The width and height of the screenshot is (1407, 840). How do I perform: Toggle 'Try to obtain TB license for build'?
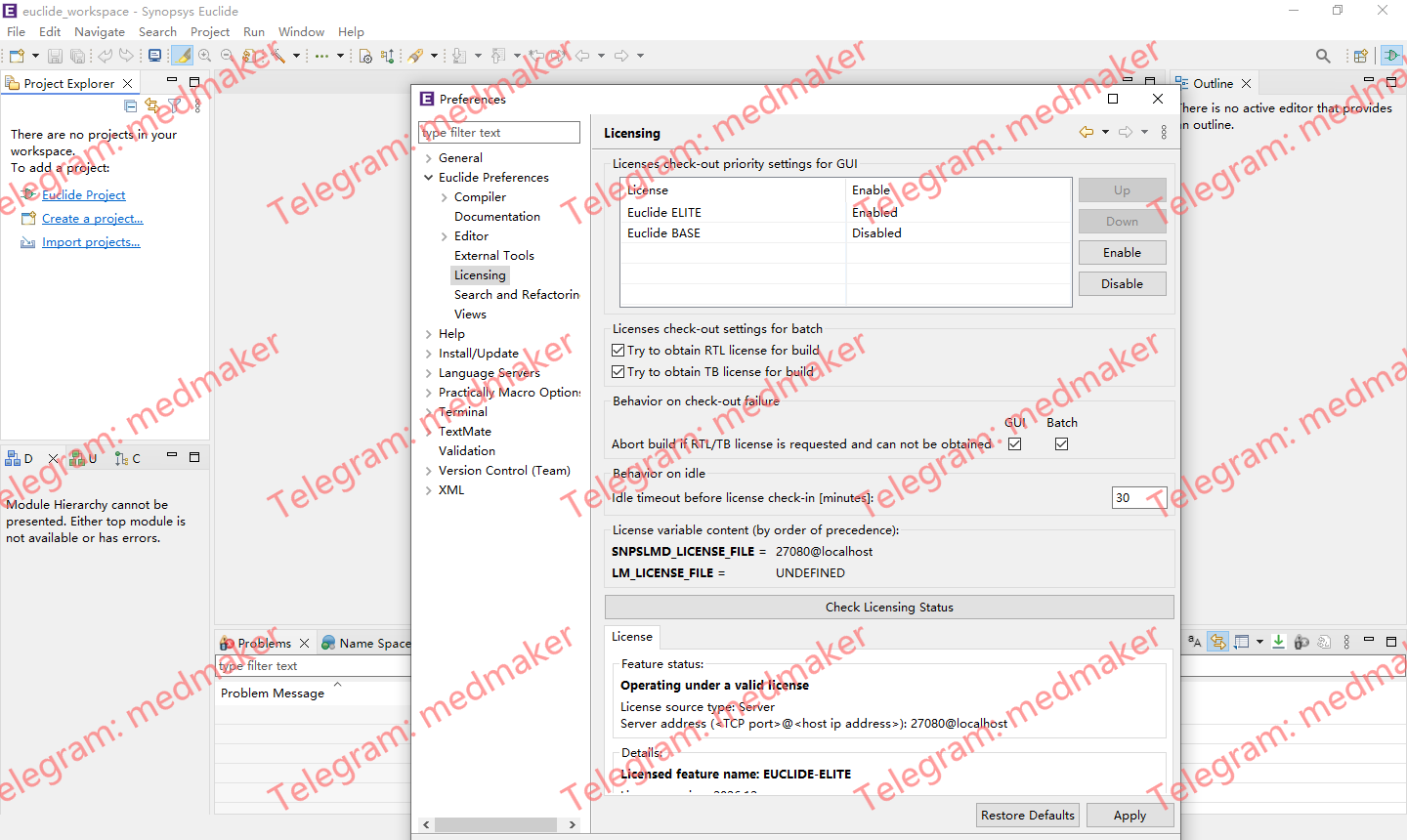pyautogui.click(x=618, y=372)
